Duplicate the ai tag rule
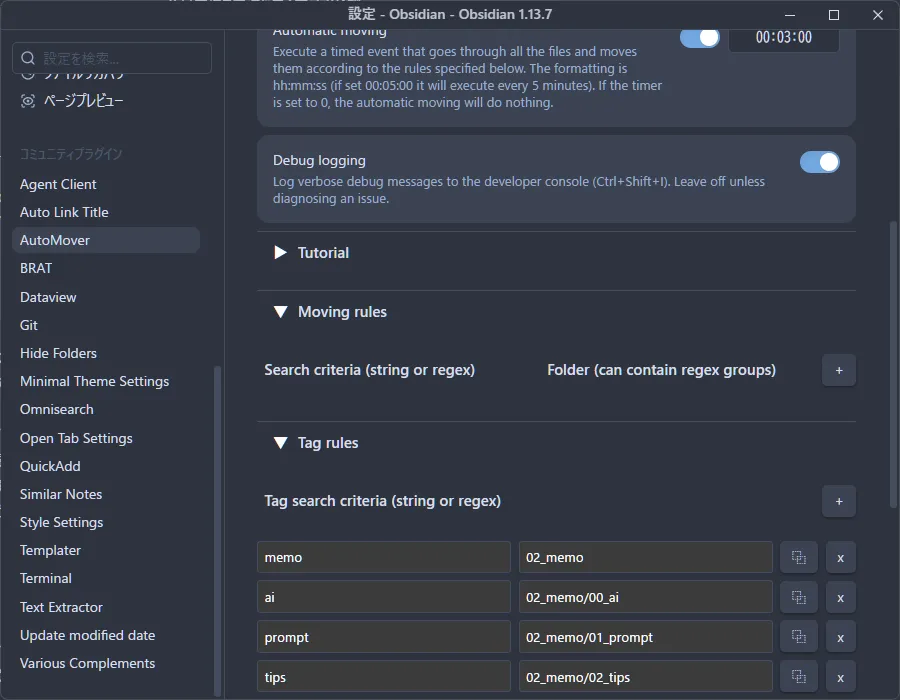The height and width of the screenshot is (700, 900). coord(798,597)
